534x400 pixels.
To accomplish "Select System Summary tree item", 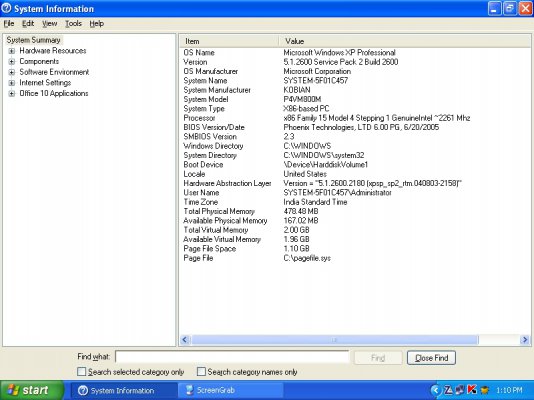I will click(x=33, y=40).
